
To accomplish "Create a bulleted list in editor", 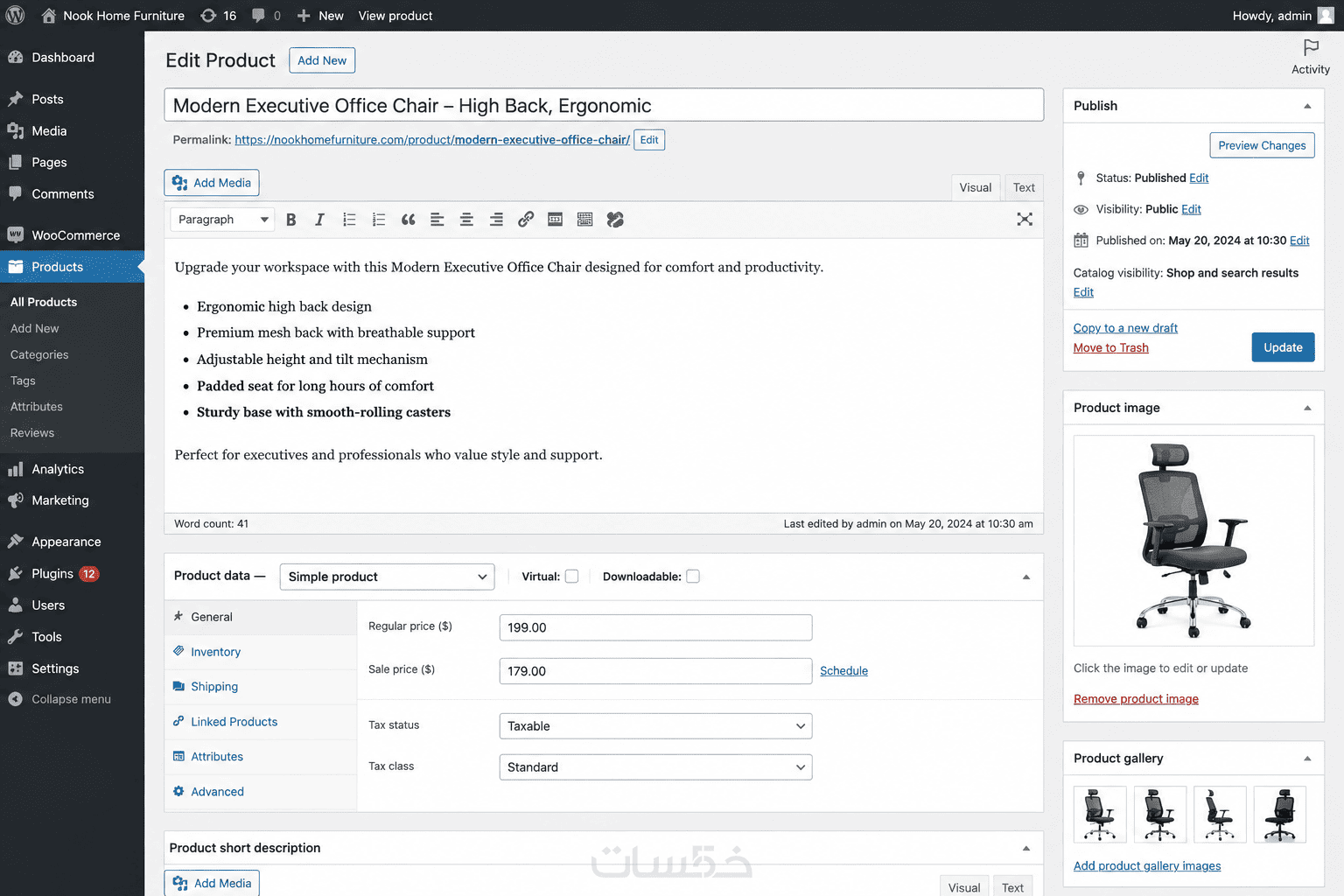I will [x=349, y=220].
